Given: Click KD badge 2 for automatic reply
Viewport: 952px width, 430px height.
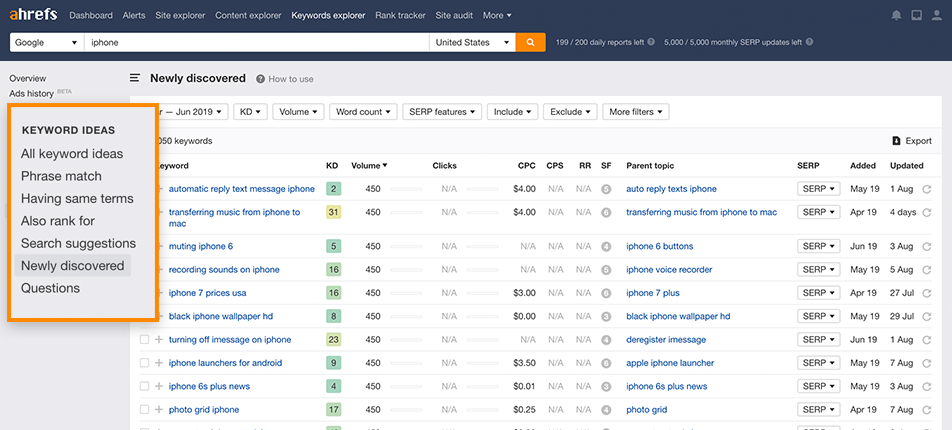Looking at the screenshot, I should [x=333, y=189].
